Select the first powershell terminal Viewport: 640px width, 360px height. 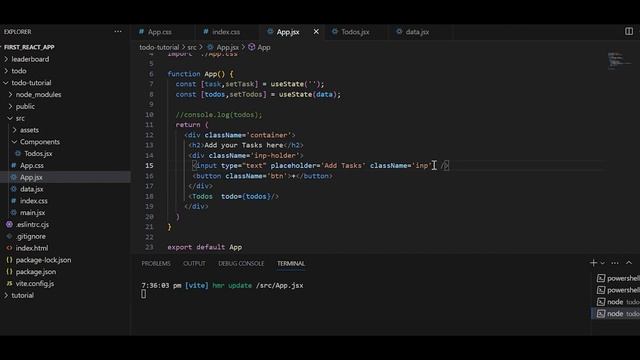tap(618, 278)
